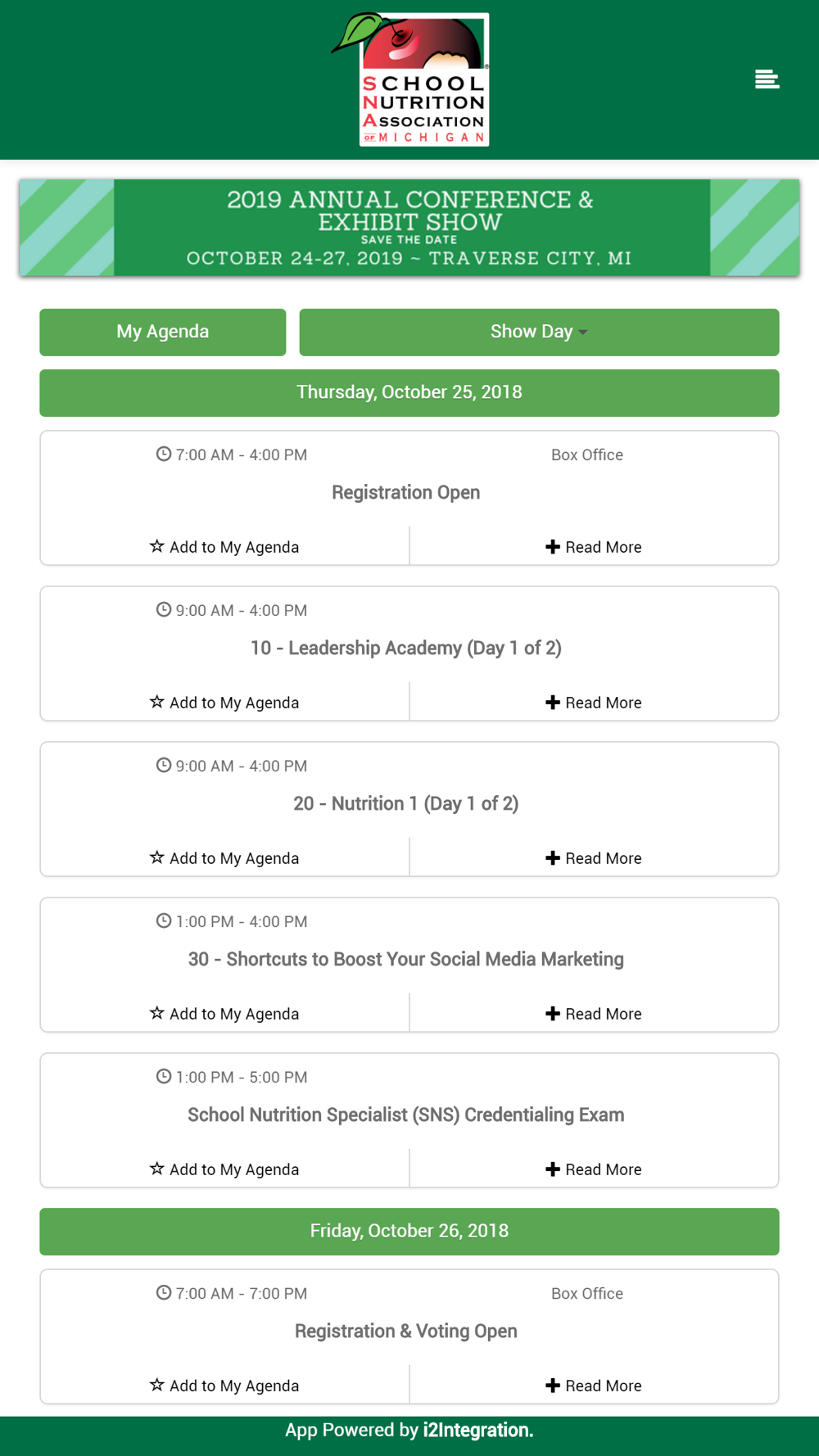Image resolution: width=819 pixels, height=1456 pixels.
Task: Star the Nutrition 1 session
Action: coord(157,857)
